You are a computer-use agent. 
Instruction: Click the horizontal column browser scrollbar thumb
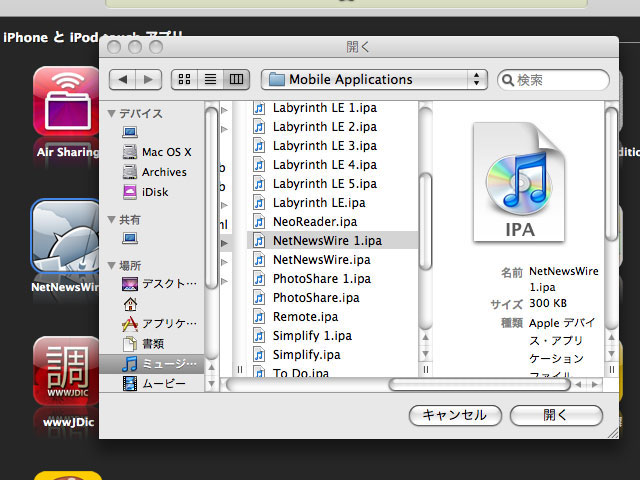tap(479, 384)
